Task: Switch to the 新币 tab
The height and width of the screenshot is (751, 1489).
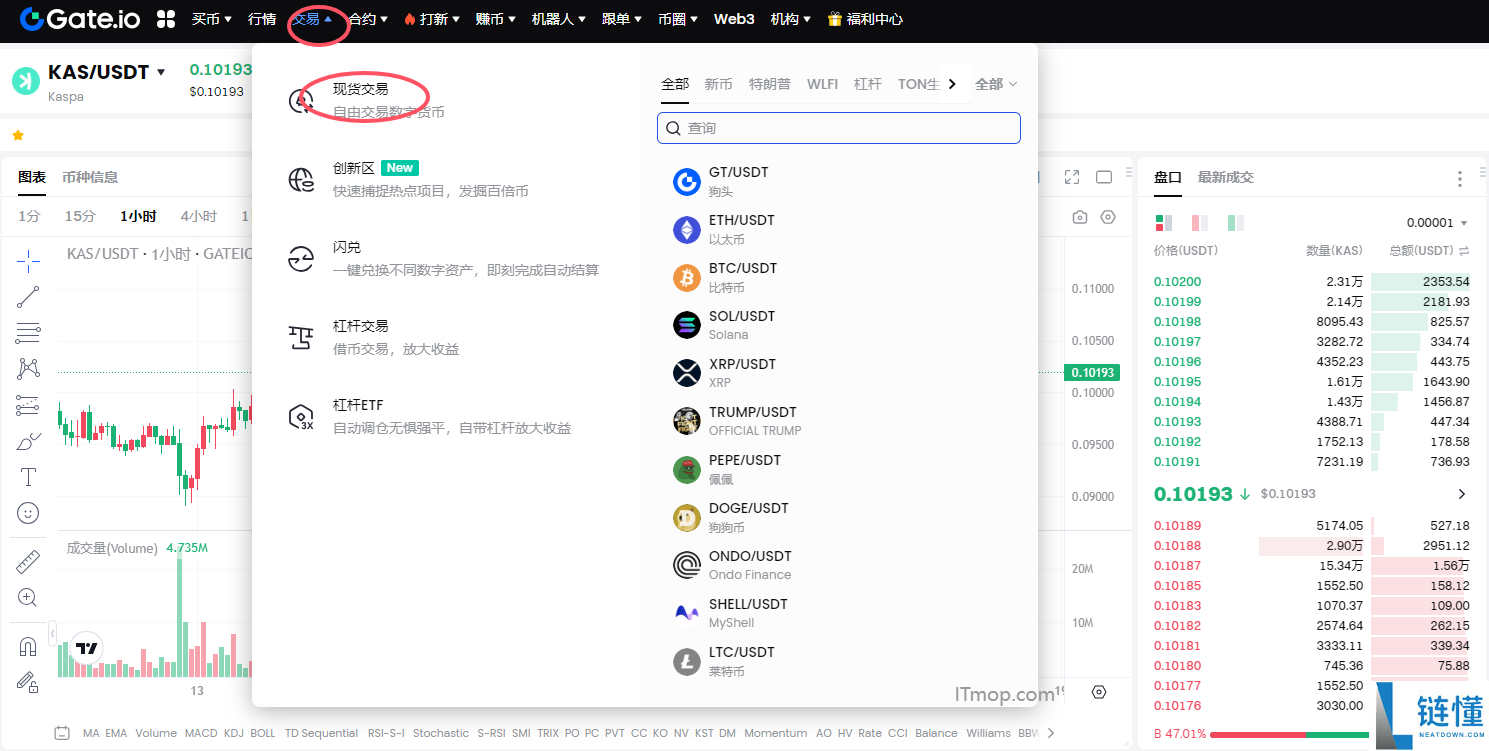Action: pos(718,84)
